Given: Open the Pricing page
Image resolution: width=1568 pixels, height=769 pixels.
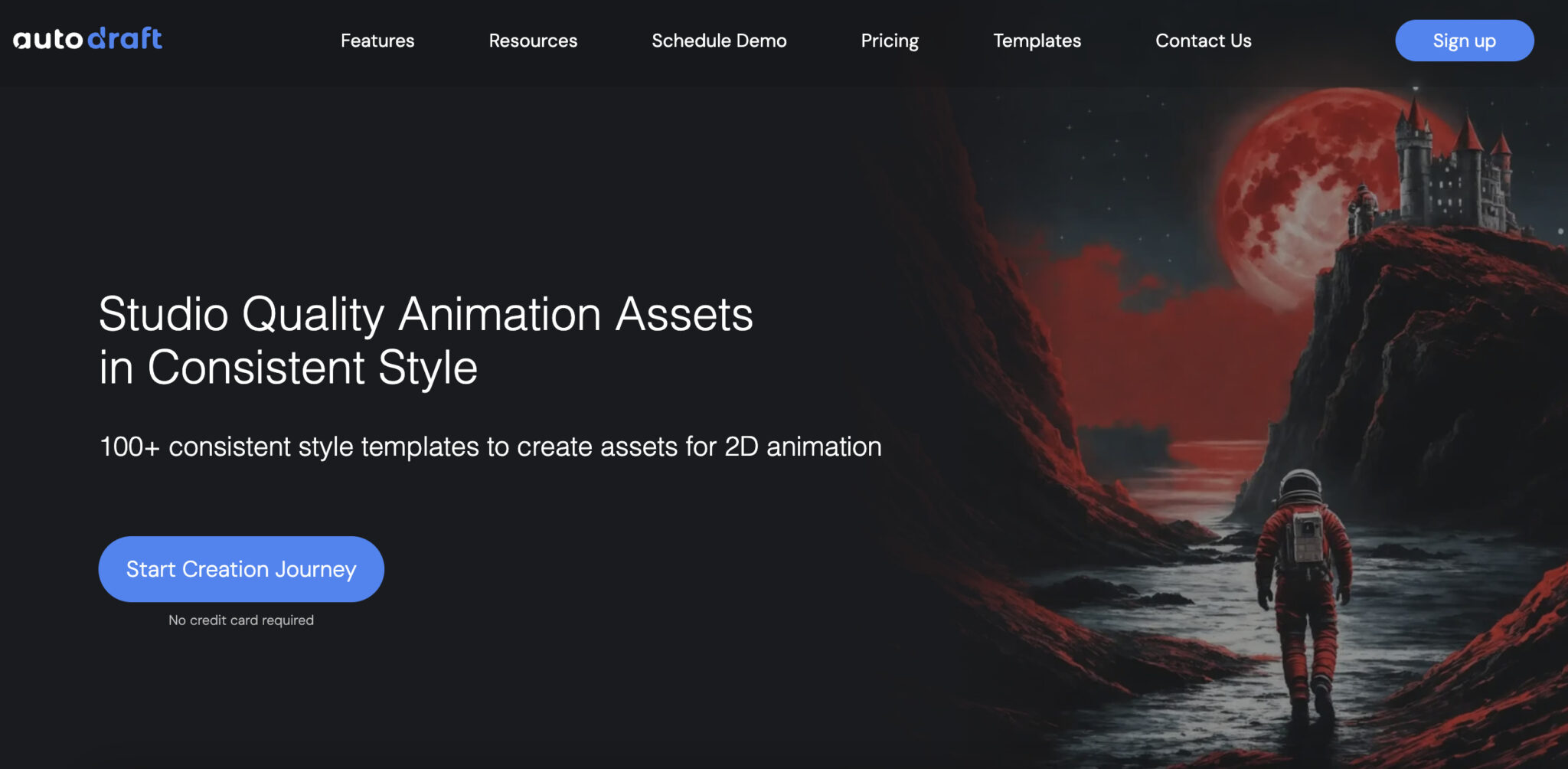Looking at the screenshot, I should tap(889, 41).
